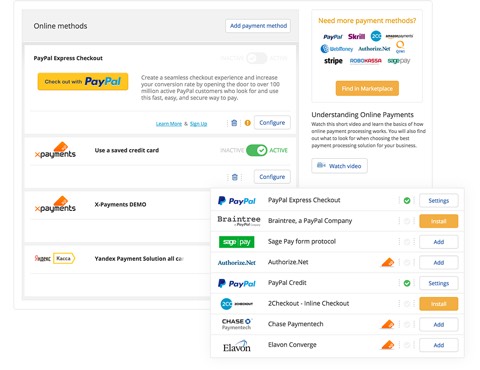Image resolution: width=480 pixels, height=370 pixels.
Task: Click the green Sage Pay logo in list
Action: click(x=237, y=242)
